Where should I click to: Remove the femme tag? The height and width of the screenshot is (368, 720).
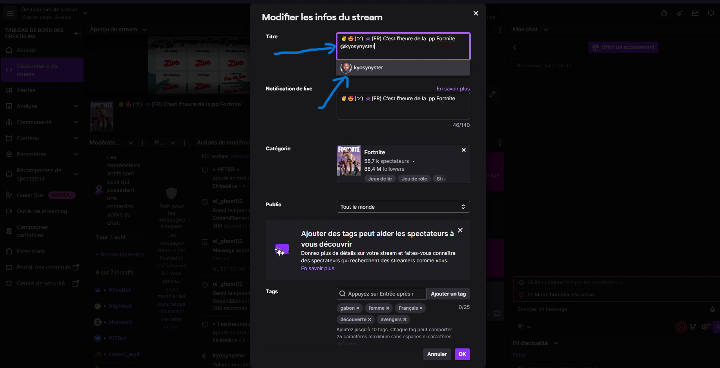click(388, 308)
